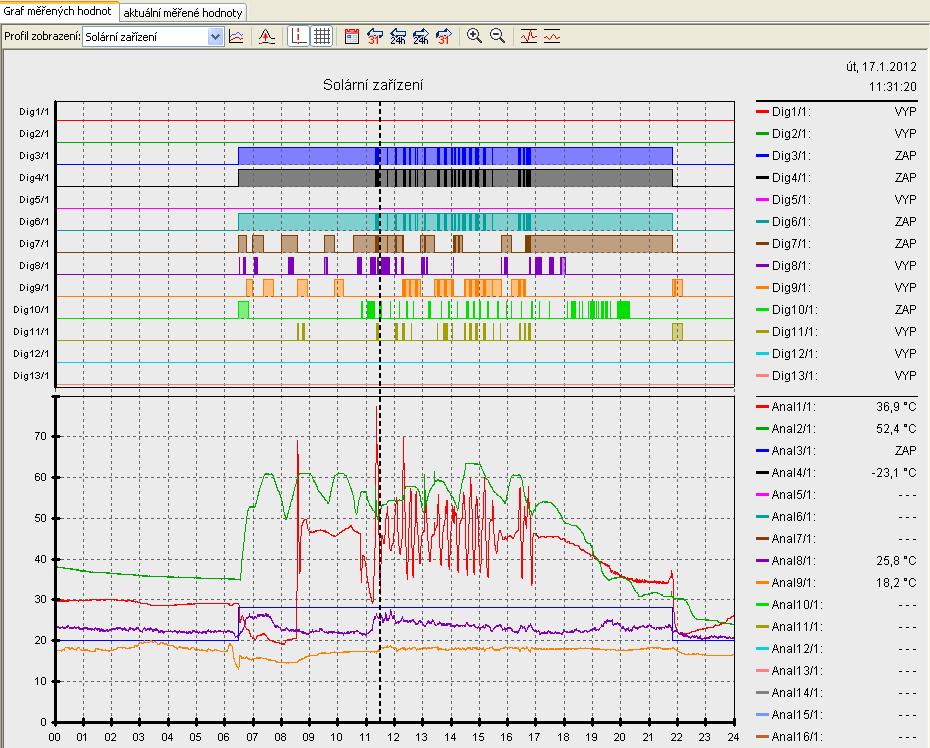930x748 pixels.
Task: Toggle the chart grid button
Action: tap(321, 37)
